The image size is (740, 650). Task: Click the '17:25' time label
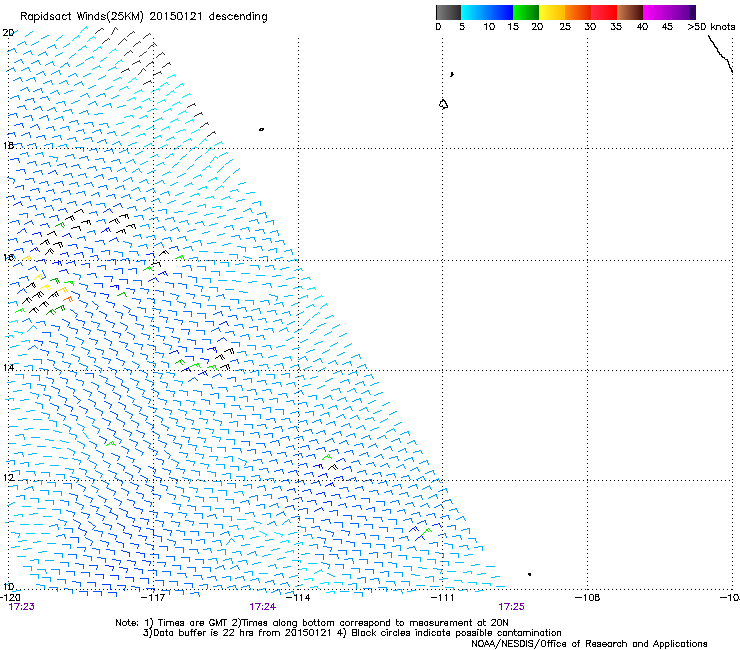(512, 607)
